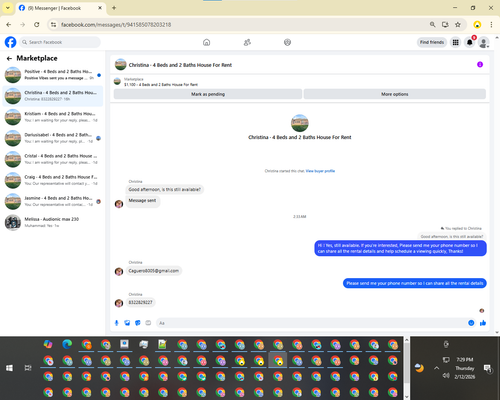Open the Cristal - 4 Beds conversation
This screenshot has width=500, height=400.
53,159
